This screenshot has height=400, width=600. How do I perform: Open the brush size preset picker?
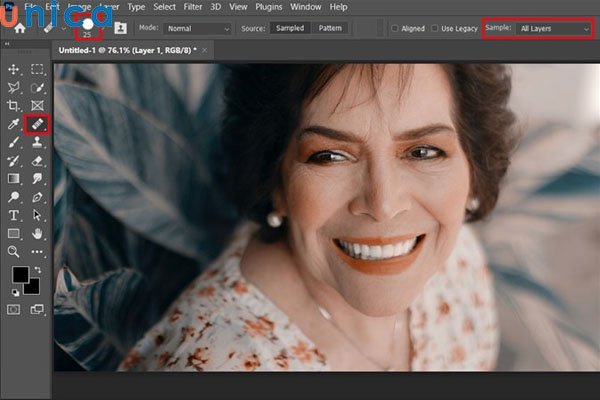click(88, 27)
